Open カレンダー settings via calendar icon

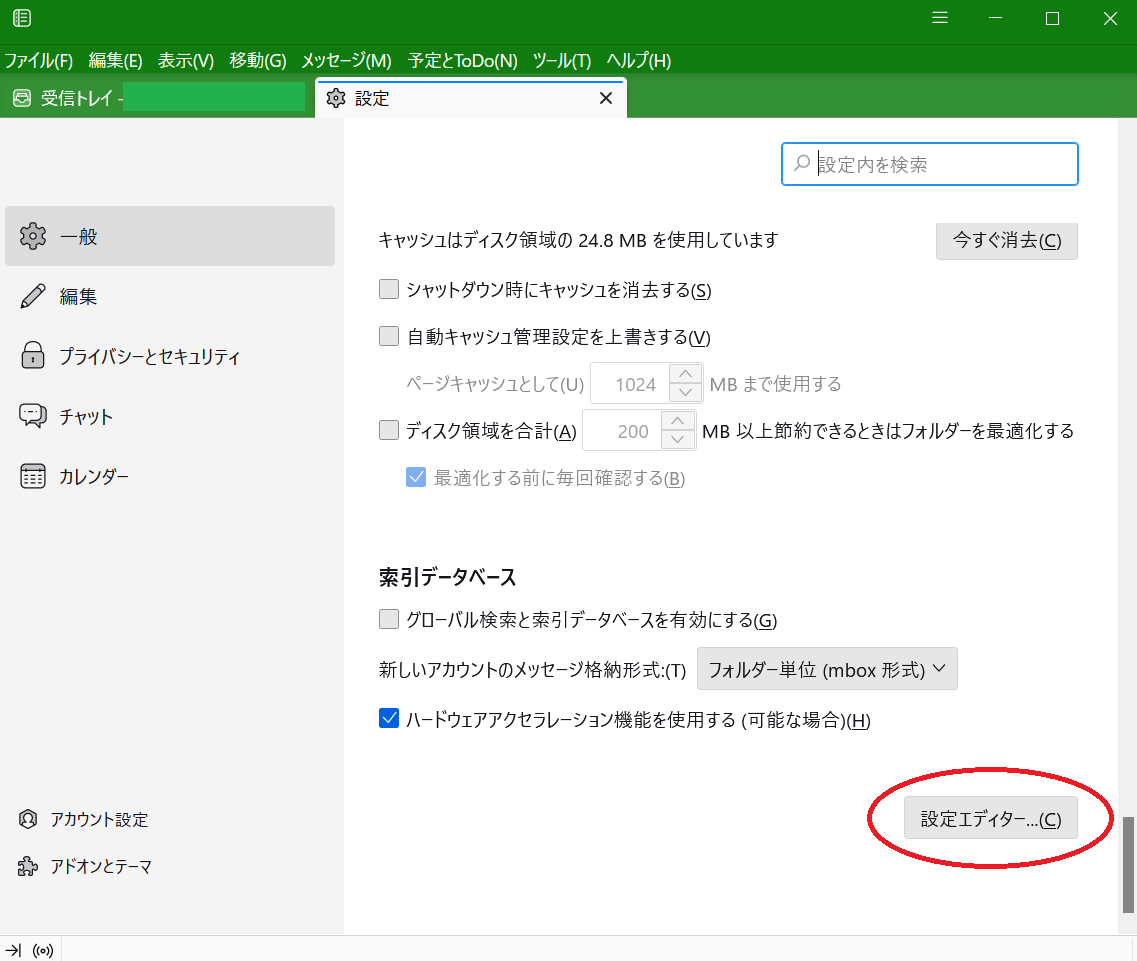[x=33, y=476]
